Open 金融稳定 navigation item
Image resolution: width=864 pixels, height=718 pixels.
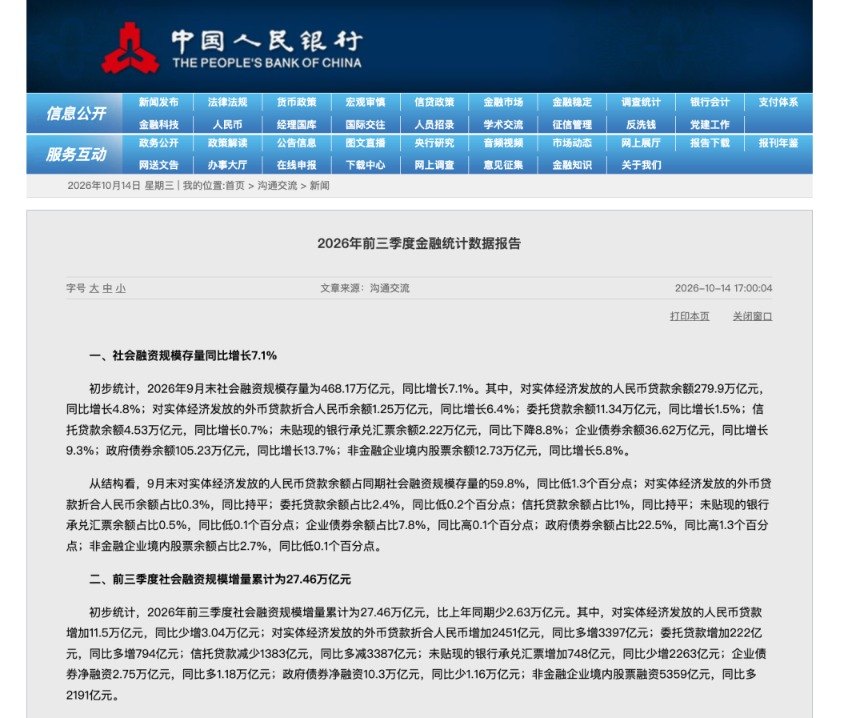pos(572,102)
